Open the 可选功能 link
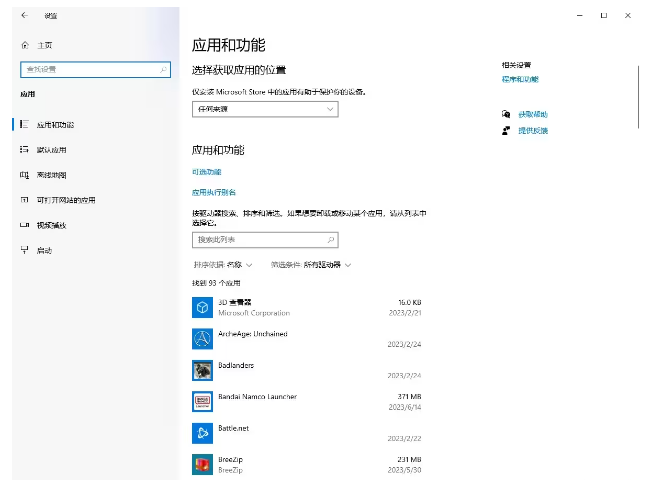Screen dimensions: 663x480 [207, 172]
